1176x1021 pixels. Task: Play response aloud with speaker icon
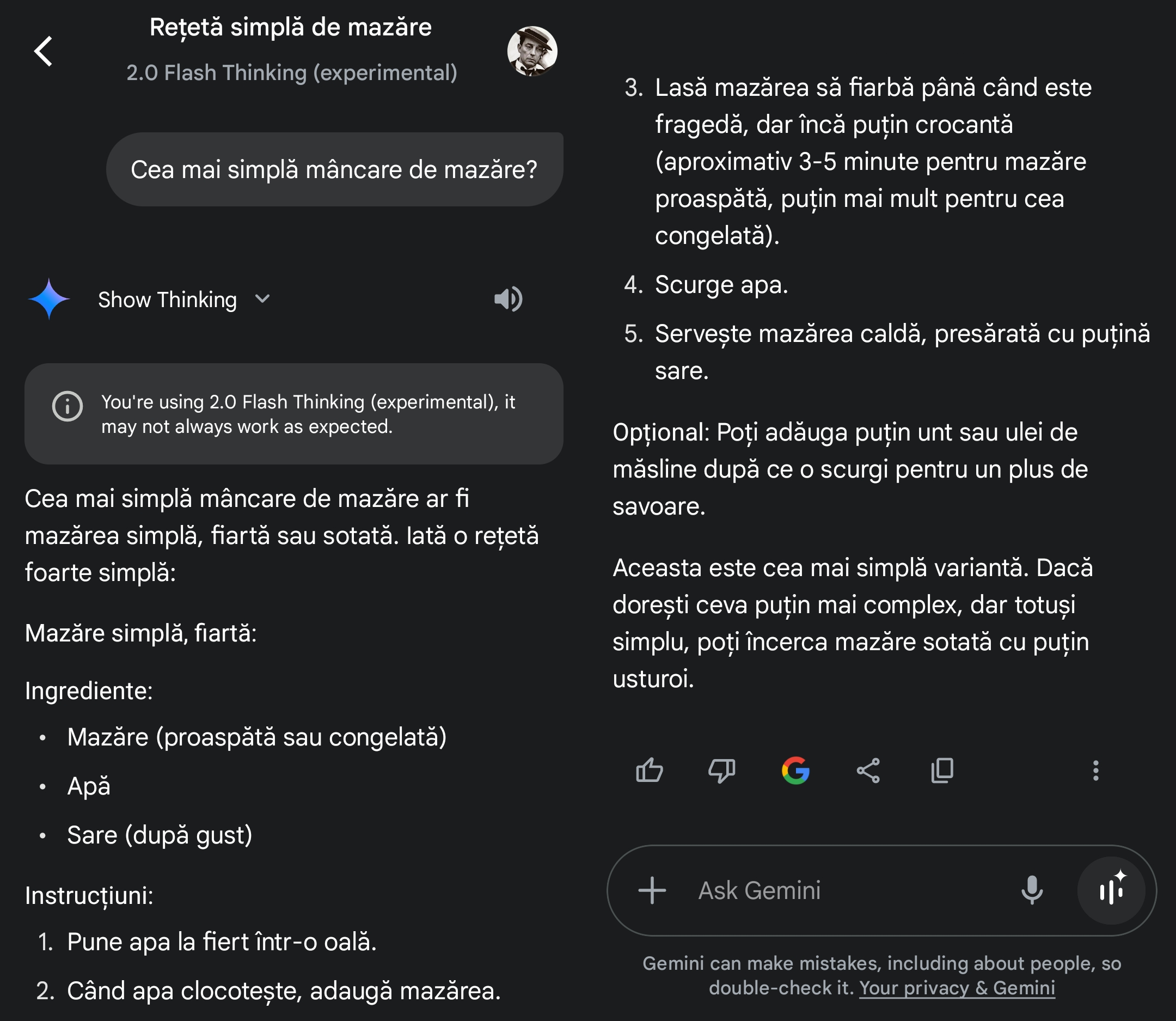507,299
